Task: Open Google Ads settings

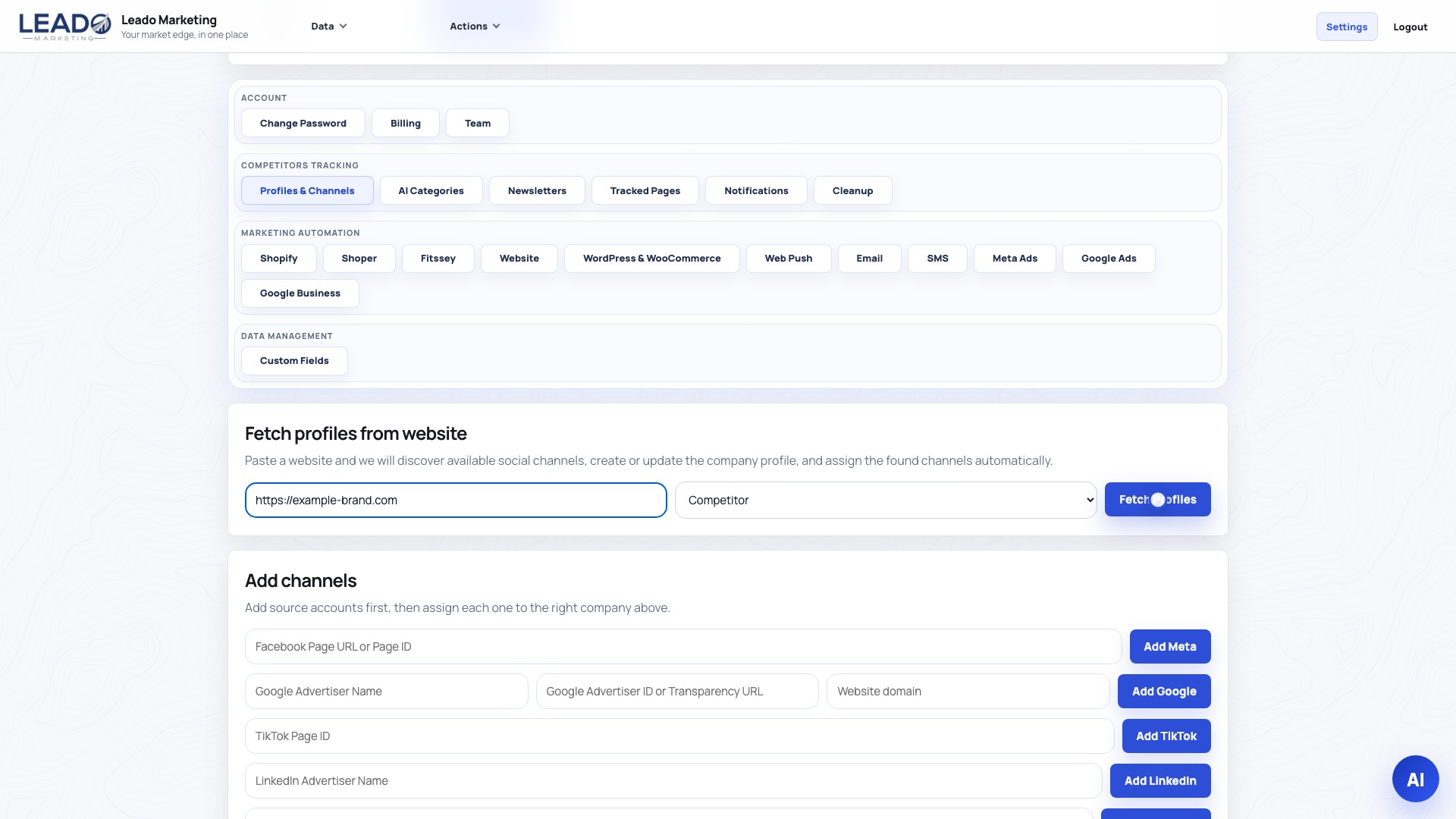Action: [1109, 259]
